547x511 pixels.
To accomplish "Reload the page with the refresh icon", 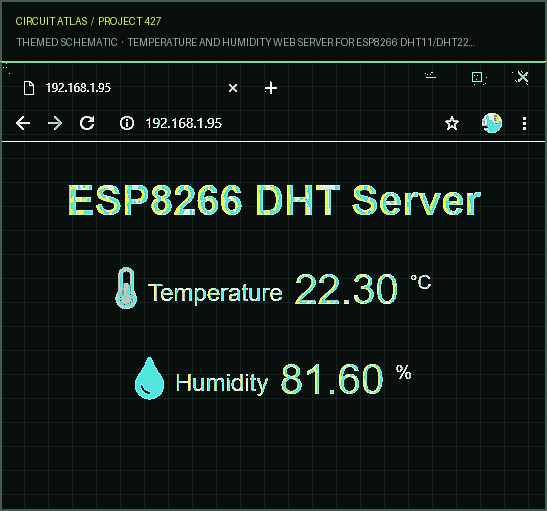I will 87,123.
